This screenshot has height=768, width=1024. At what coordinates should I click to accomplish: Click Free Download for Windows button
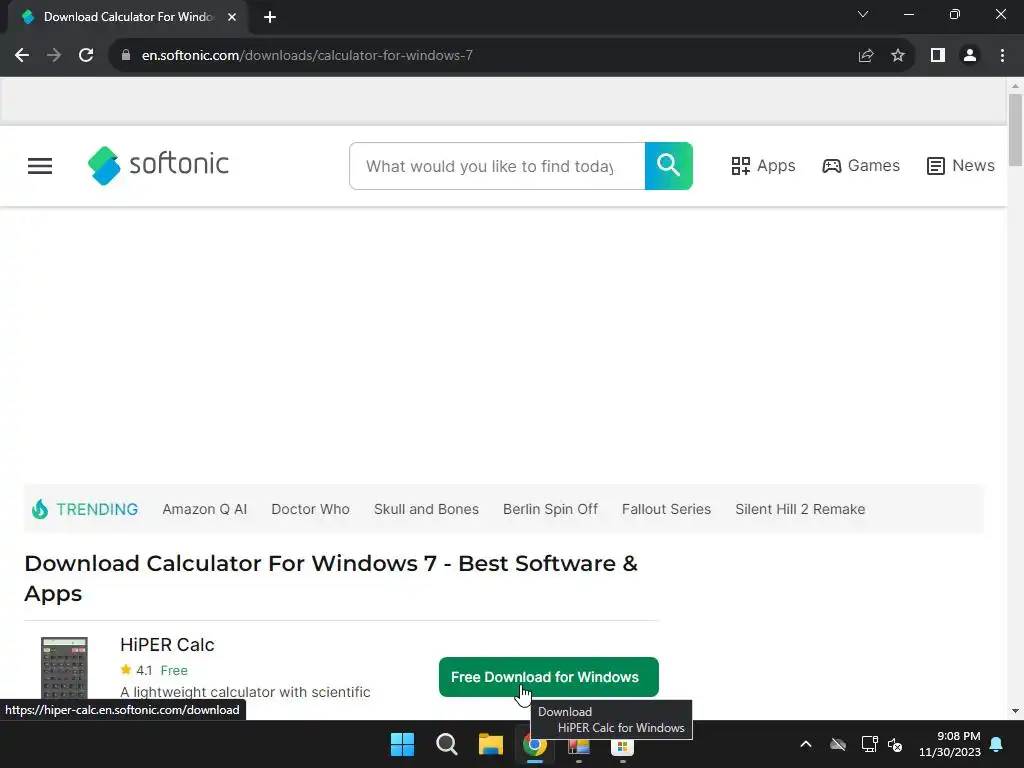(549, 677)
